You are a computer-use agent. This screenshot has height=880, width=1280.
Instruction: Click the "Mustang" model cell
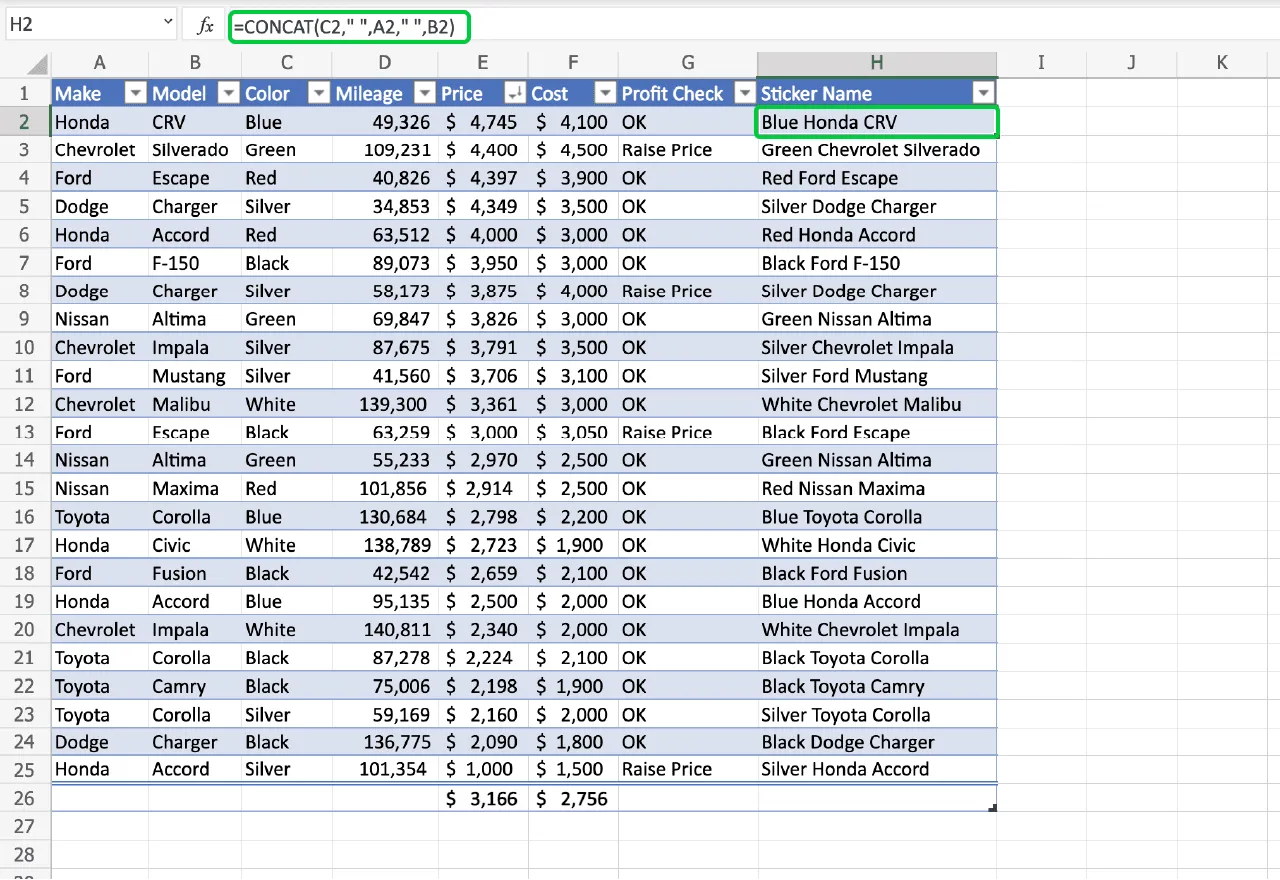click(194, 376)
